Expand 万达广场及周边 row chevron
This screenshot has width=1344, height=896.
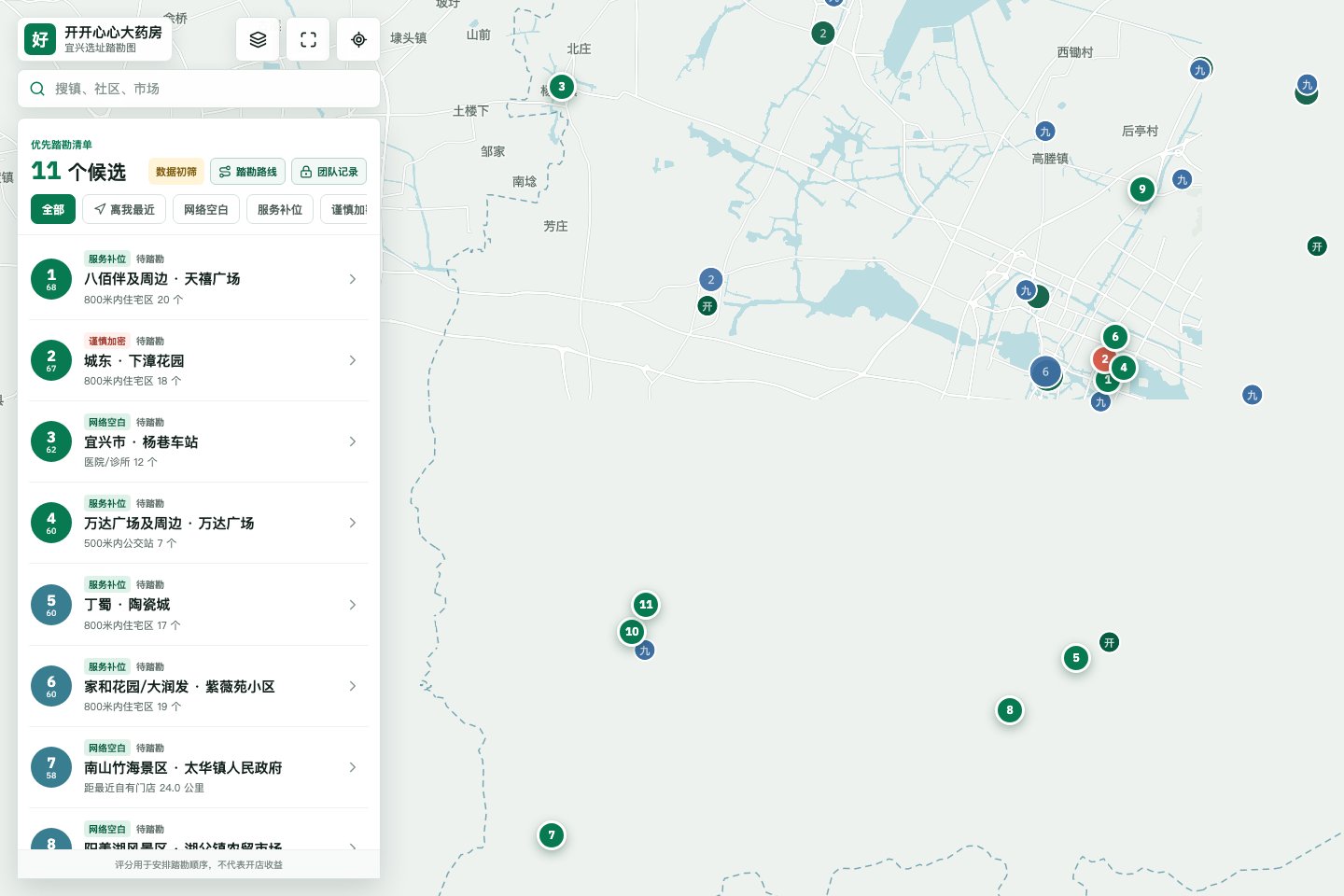point(353,523)
